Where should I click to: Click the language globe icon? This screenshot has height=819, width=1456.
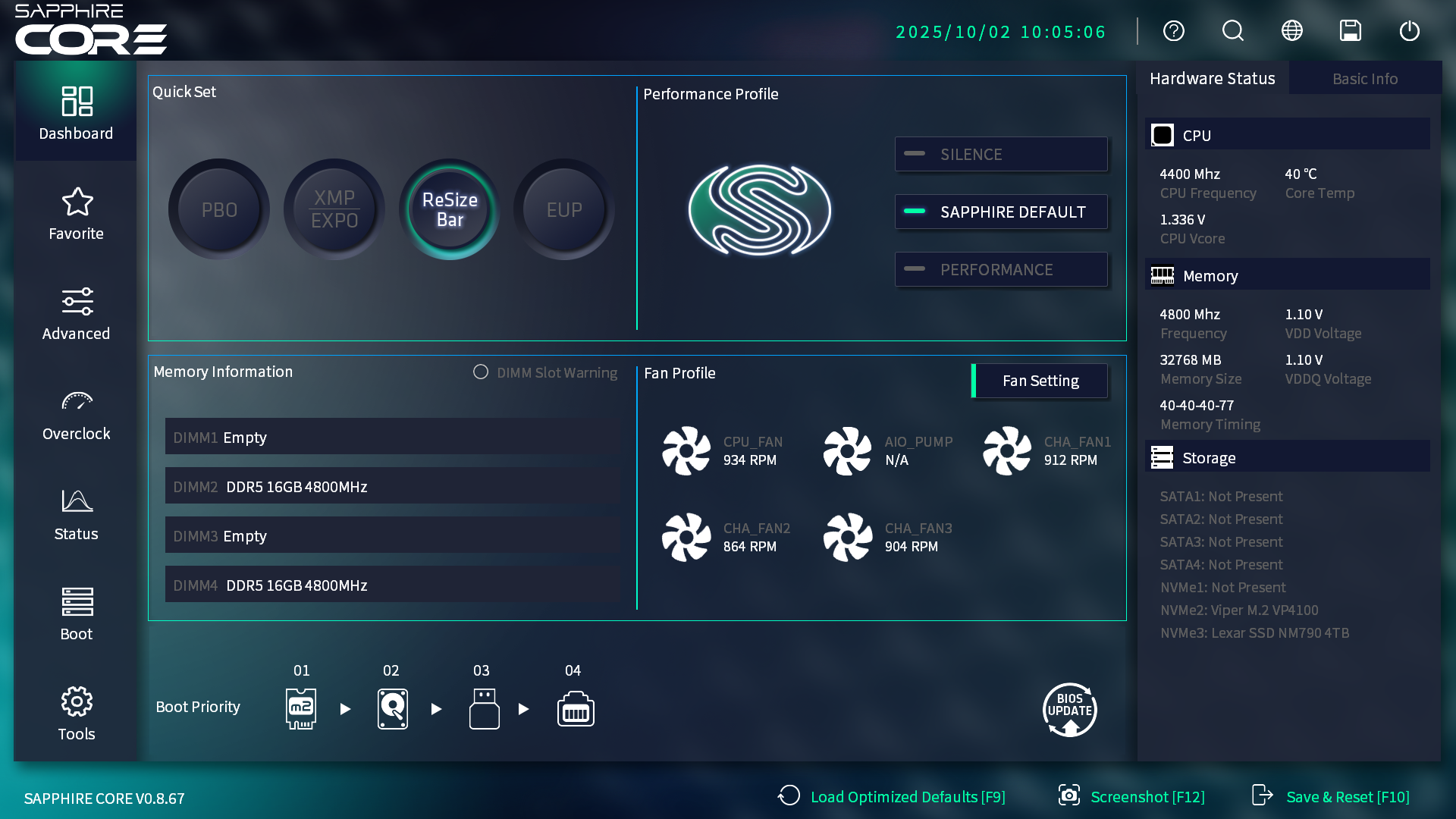click(1291, 31)
